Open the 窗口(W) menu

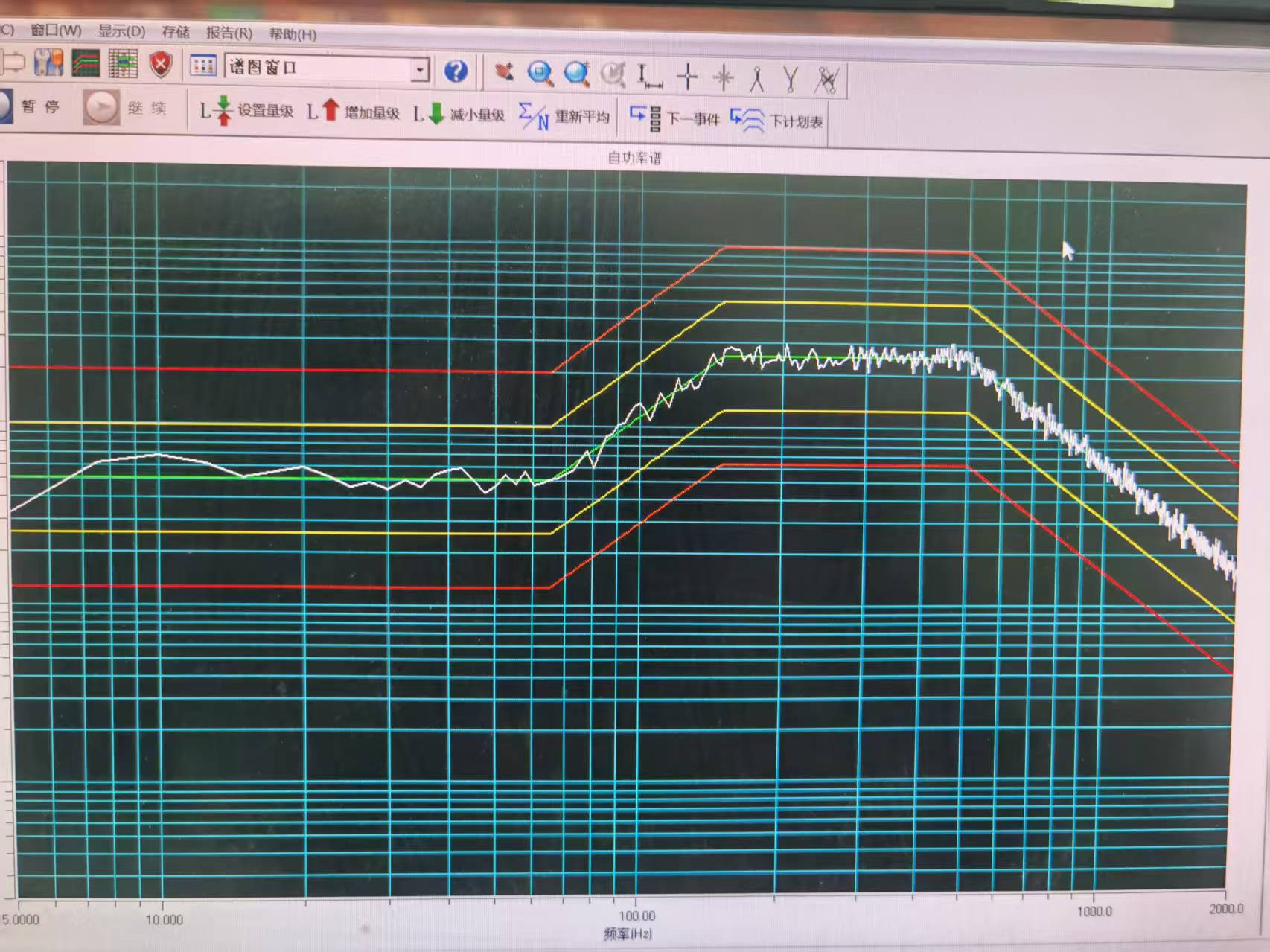(x=56, y=31)
